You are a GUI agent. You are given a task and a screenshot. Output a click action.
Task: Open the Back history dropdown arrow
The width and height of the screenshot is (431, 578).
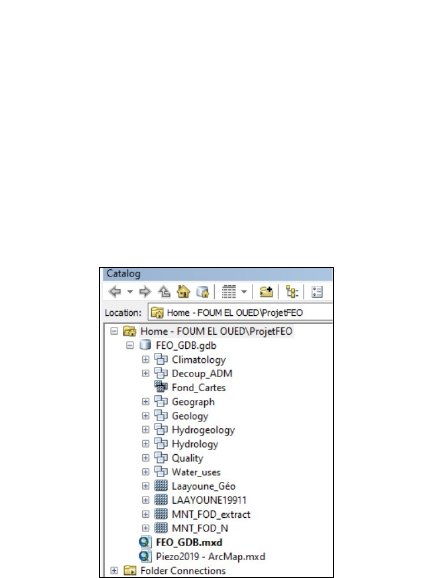click(x=130, y=292)
